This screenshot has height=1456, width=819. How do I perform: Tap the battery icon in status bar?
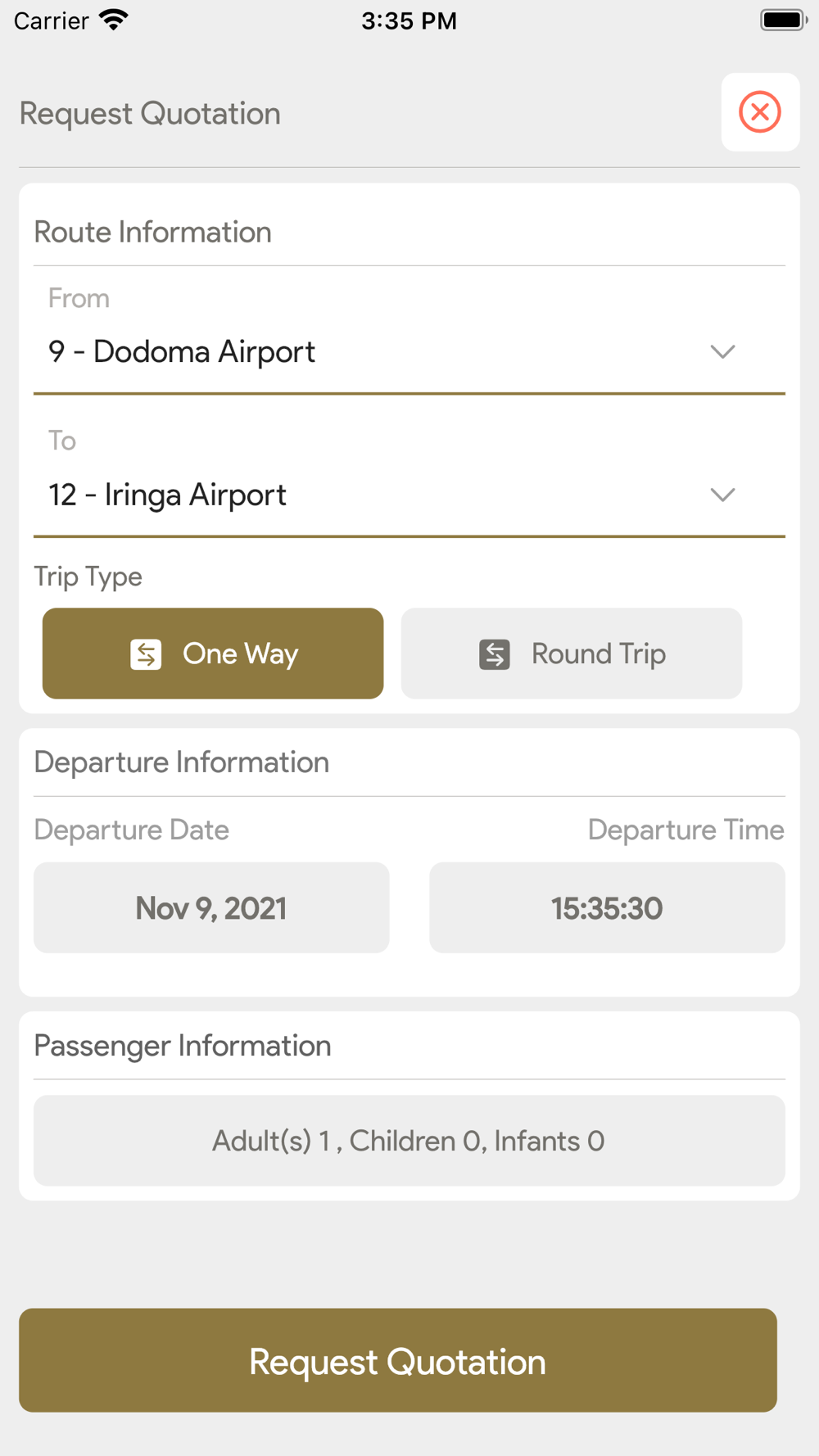[x=783, y=20]
